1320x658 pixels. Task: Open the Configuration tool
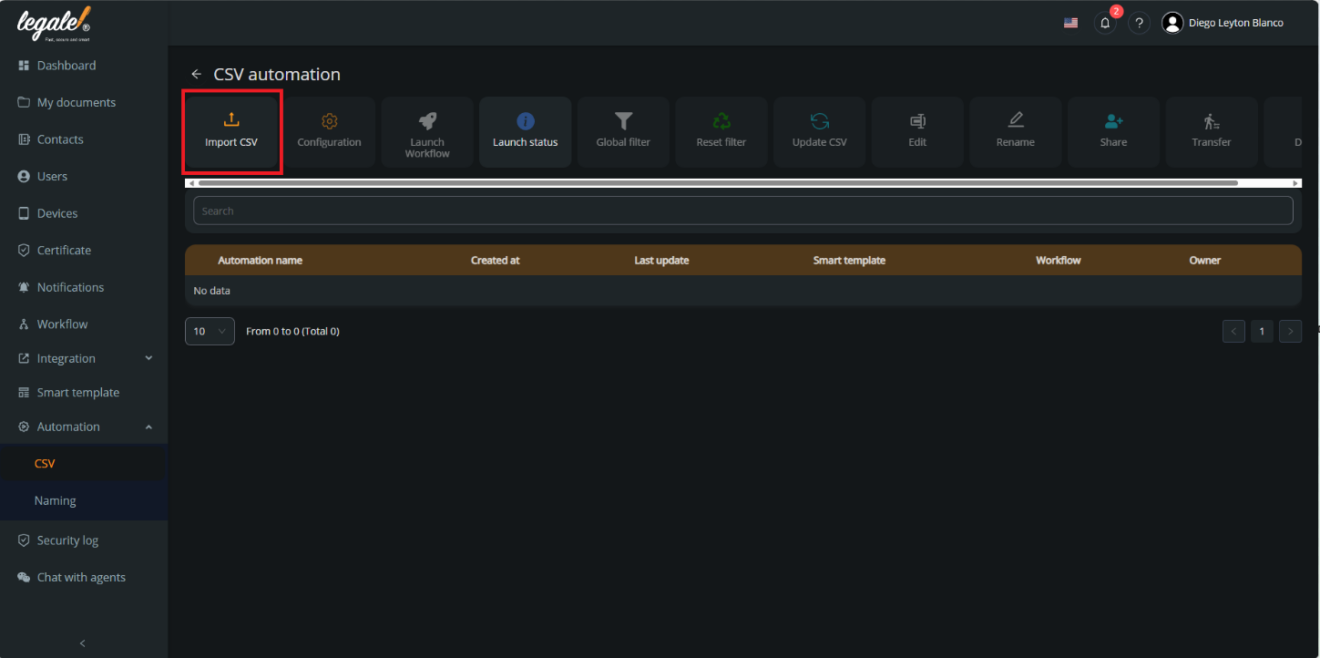pyautogui.click(x=329, y=131)
